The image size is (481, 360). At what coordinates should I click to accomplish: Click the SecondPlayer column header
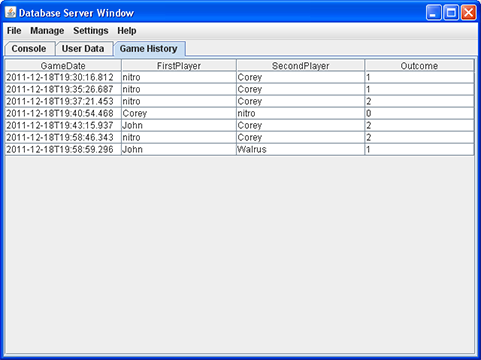pos(301,66)
